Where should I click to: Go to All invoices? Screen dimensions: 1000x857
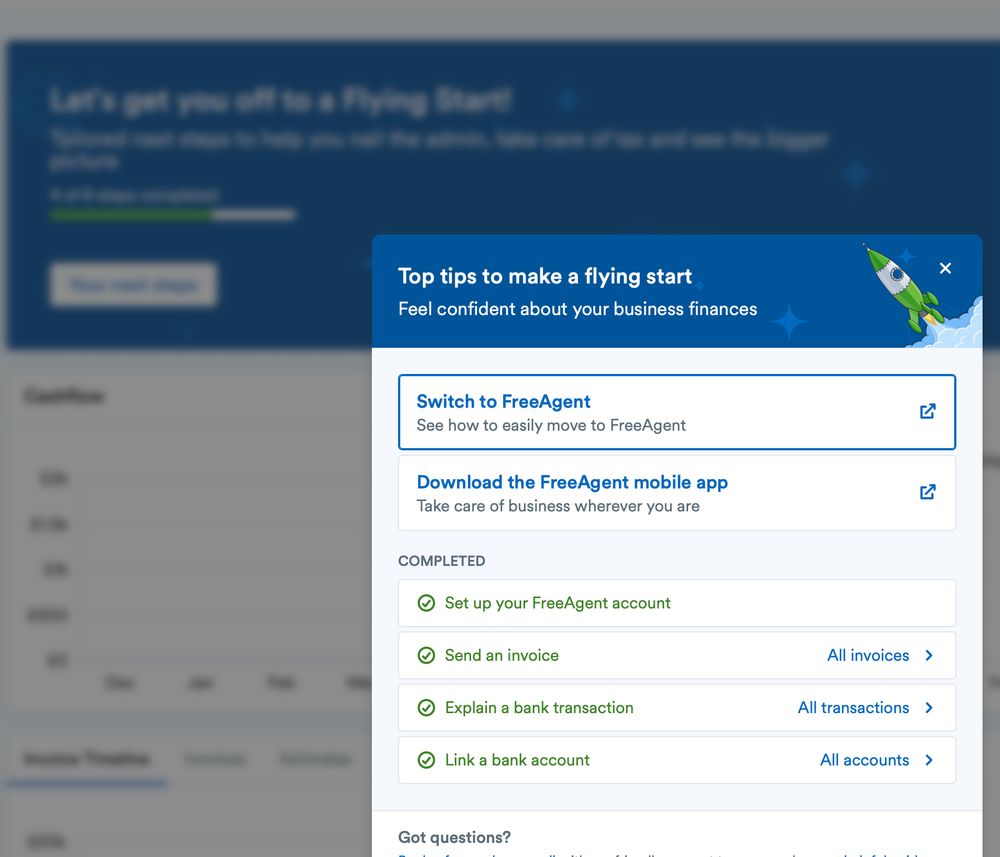(x=868, y=655)
